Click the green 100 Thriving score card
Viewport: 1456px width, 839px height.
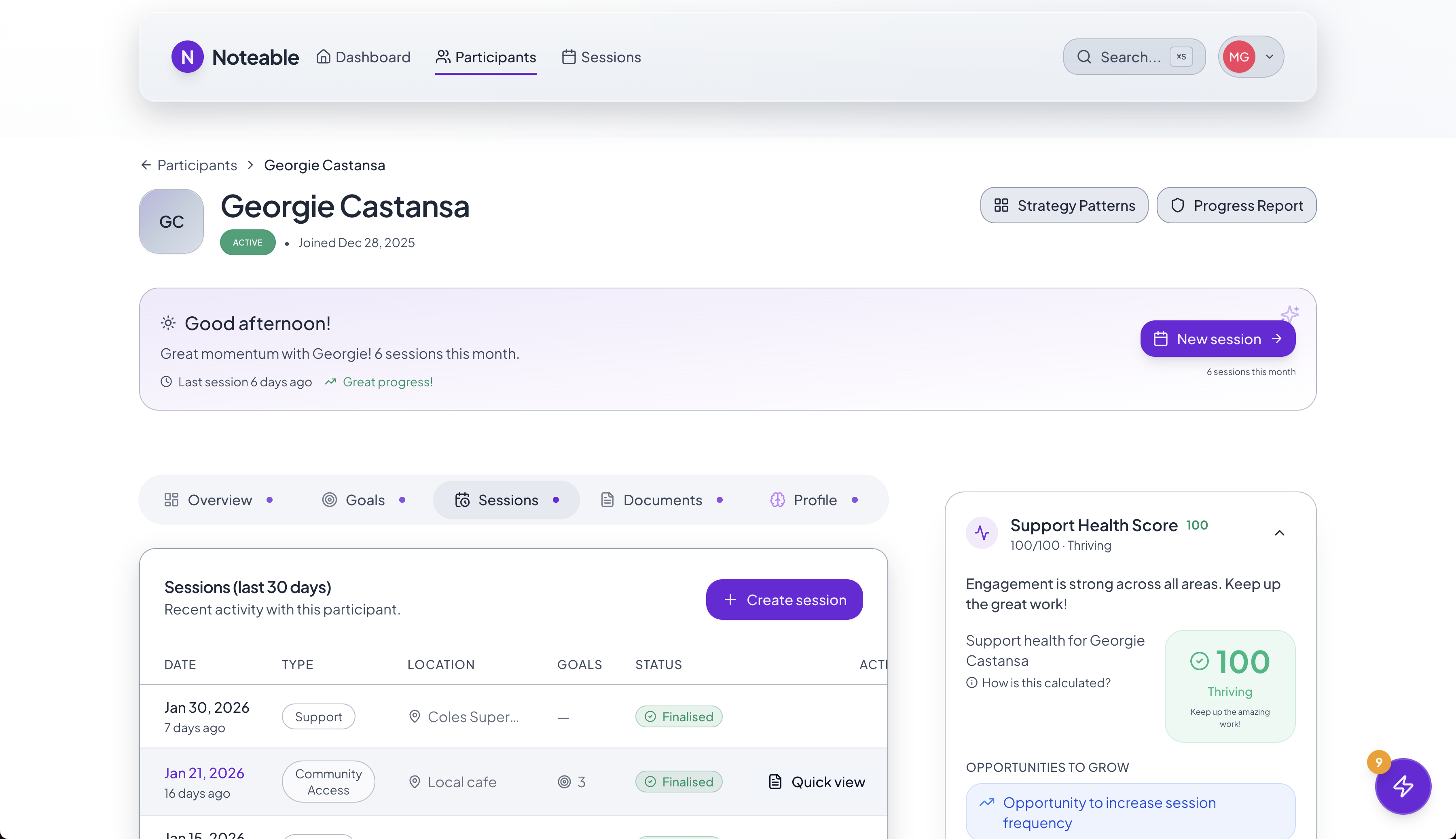[x=1230, y=686]
